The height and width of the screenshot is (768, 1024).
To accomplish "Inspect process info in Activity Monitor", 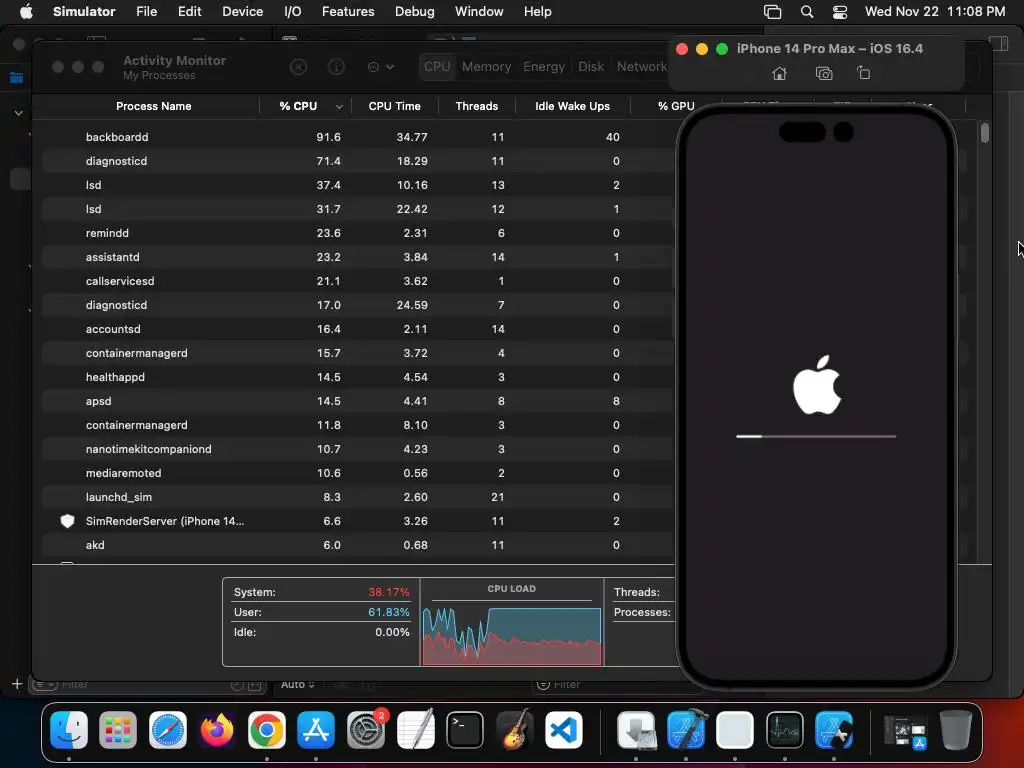I will pos(336,67).
